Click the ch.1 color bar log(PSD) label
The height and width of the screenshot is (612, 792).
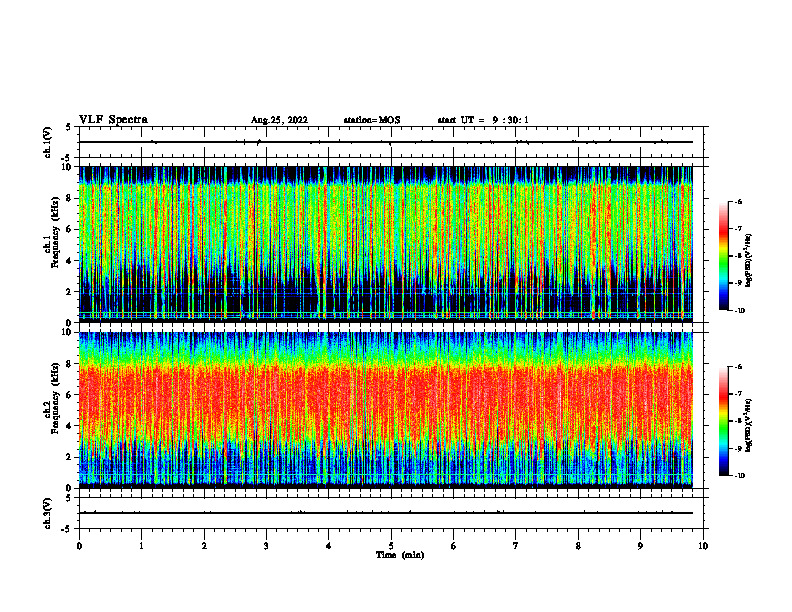tap(749, 260)
